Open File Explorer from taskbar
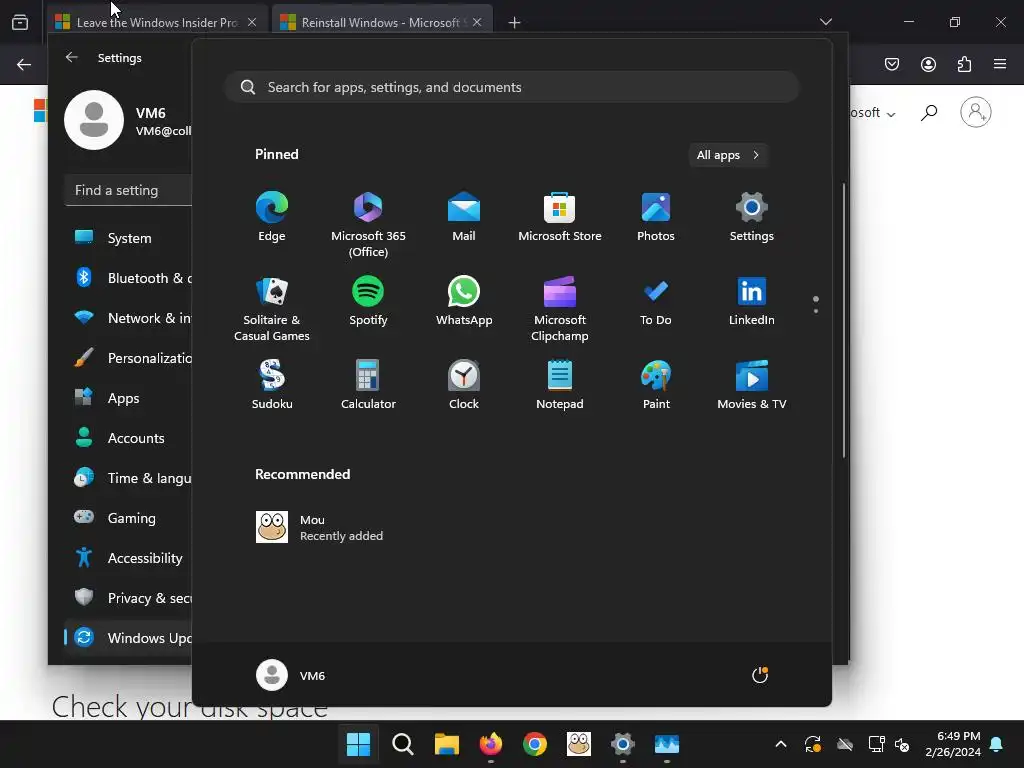 [447, 744]
